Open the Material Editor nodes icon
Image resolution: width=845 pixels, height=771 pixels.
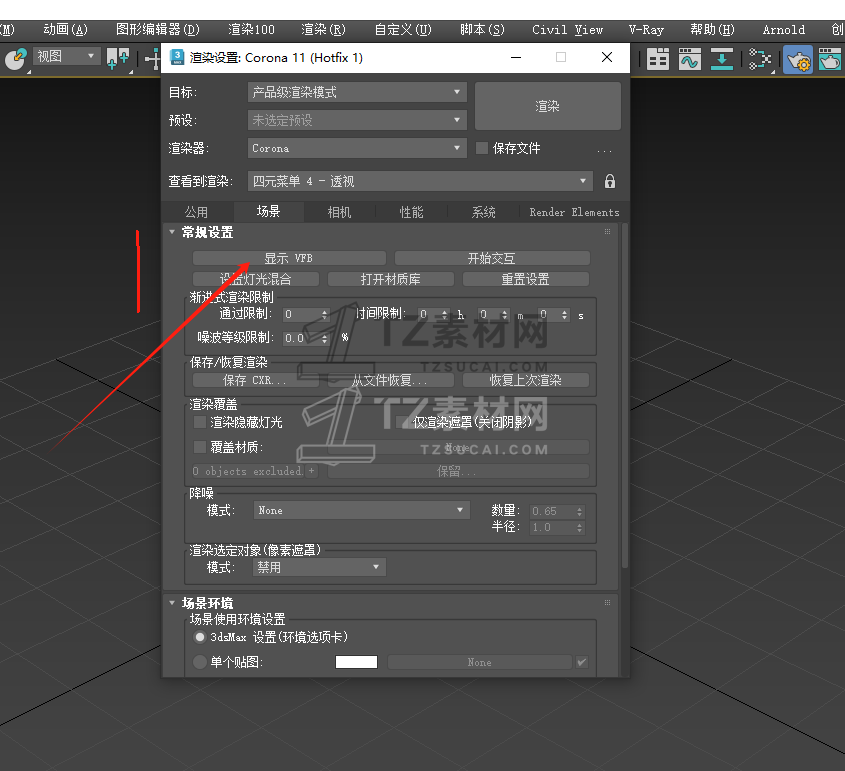(x=760, y=59)
